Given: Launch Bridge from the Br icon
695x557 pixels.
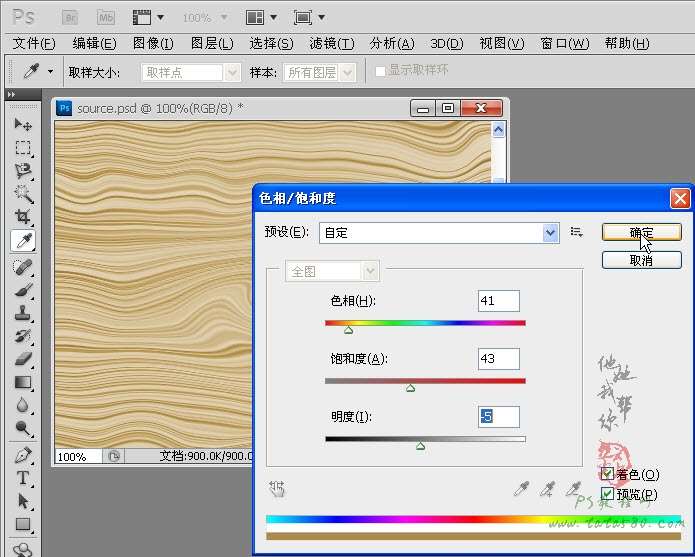Looking at the screenshot, I should point(72,18).
